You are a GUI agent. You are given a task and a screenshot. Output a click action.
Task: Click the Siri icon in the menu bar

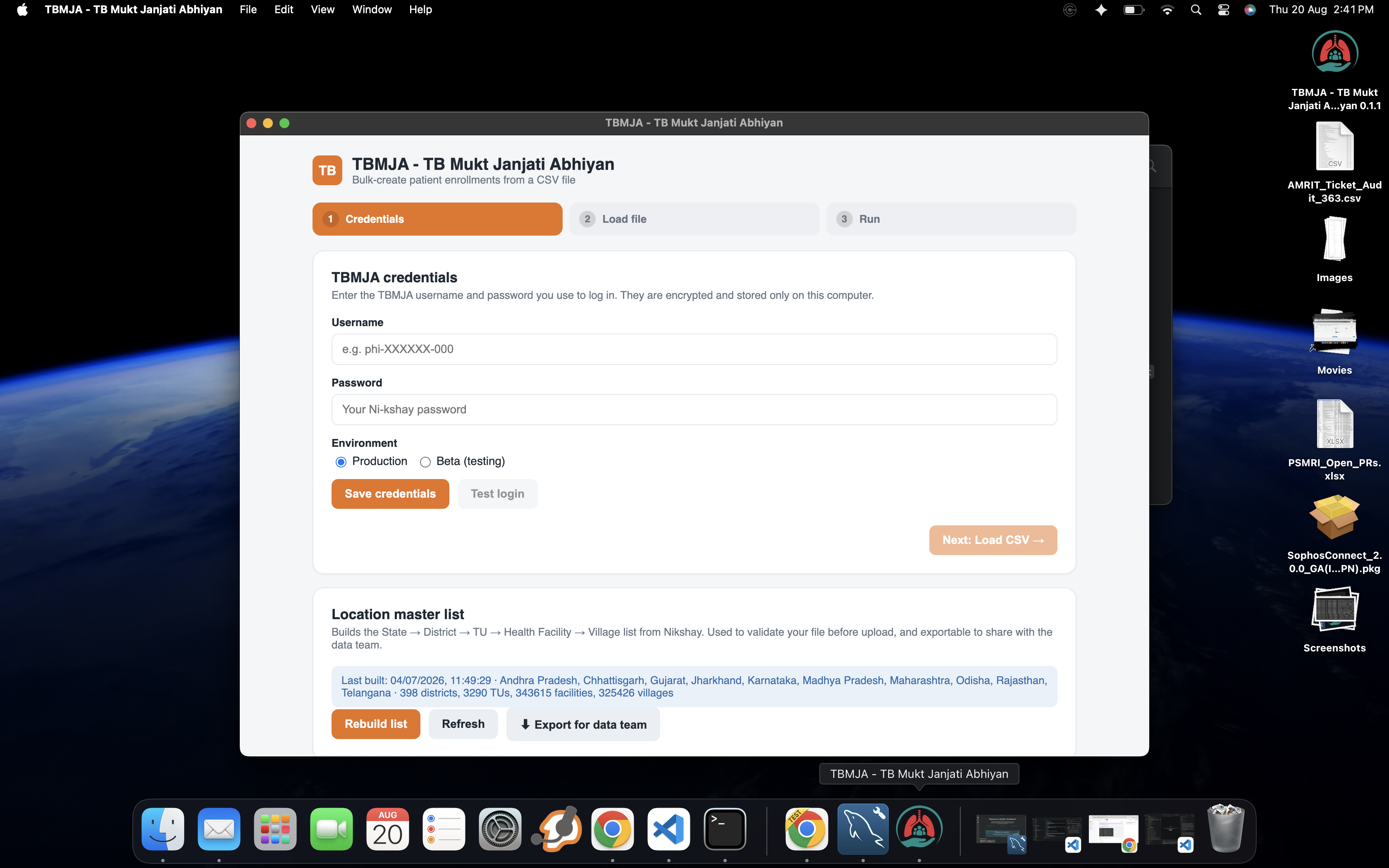(x=1250, y=10)
